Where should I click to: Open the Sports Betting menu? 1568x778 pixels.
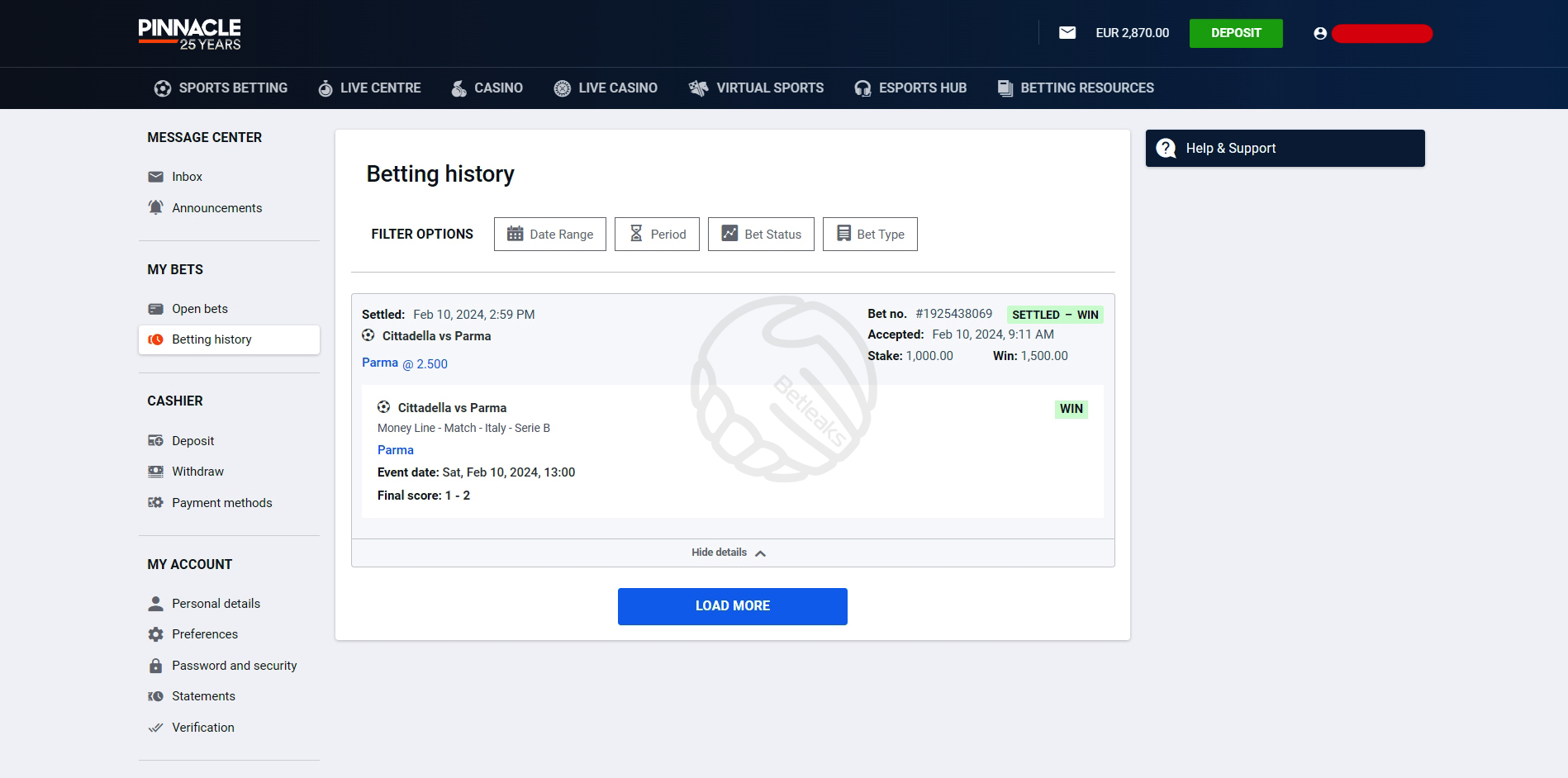[x=221, y=88]
